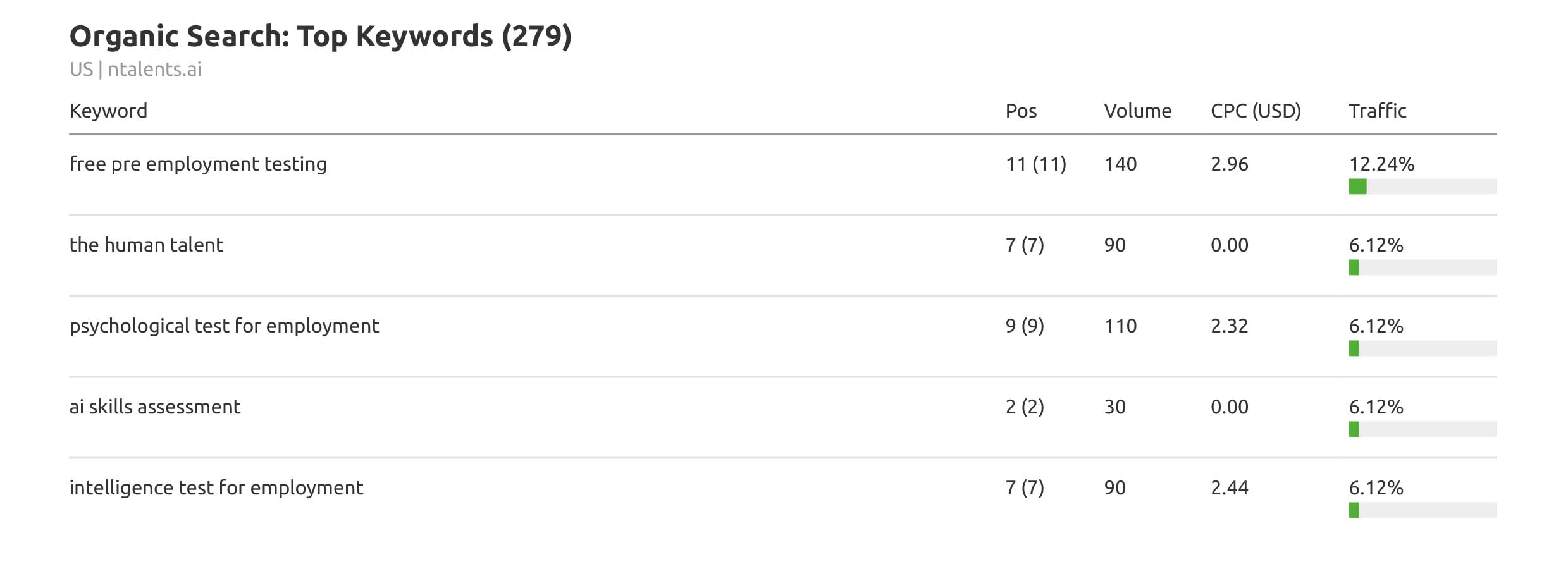Open "intelligence test for employment" keyword
The width and height of the screenshot is (1568, 569).
(216, 488)
